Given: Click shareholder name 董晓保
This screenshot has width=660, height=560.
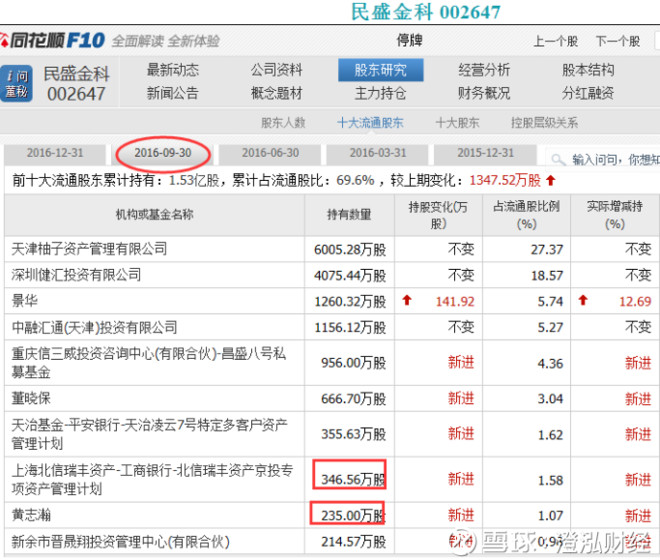Looking at the screenshot, I should pos(31,398).
